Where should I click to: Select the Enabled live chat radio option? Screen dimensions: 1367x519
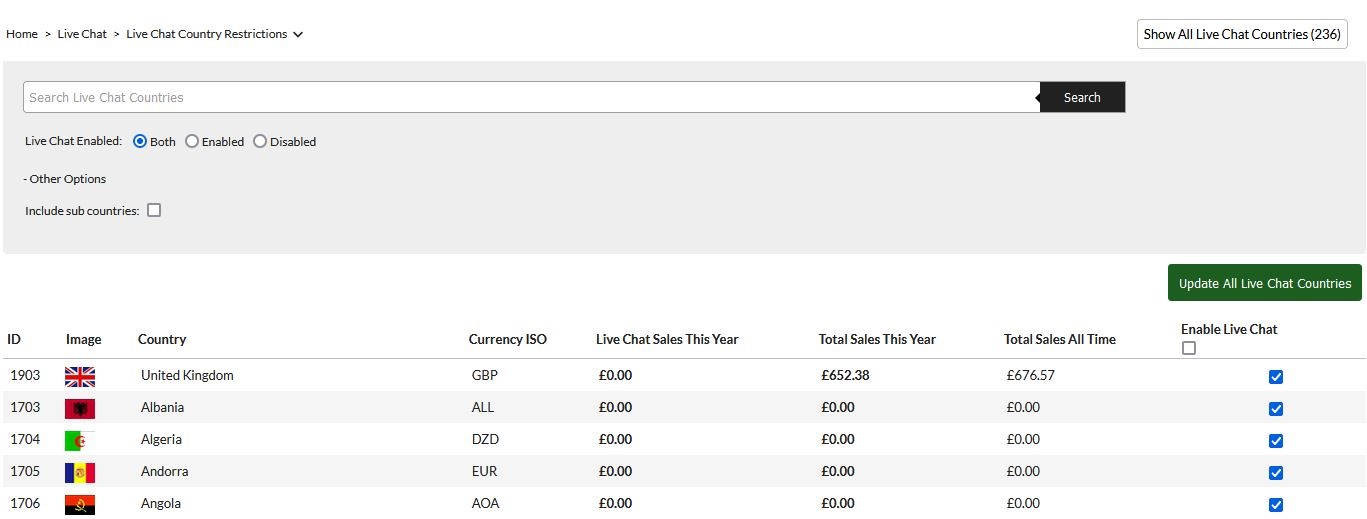pyautogui.click(x=192, y=142)
